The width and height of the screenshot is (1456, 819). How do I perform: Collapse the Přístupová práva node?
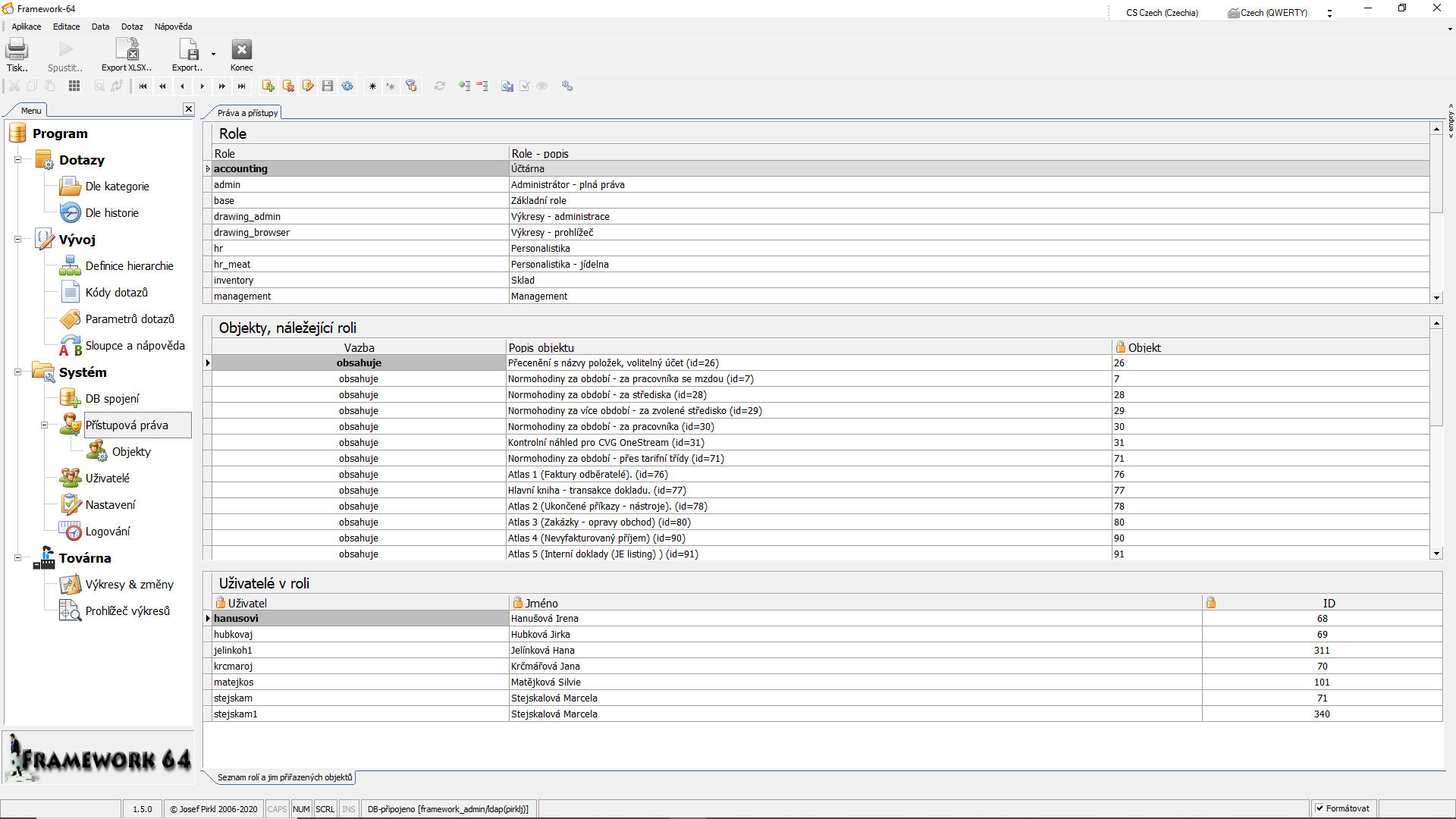(x=44, y=425)
